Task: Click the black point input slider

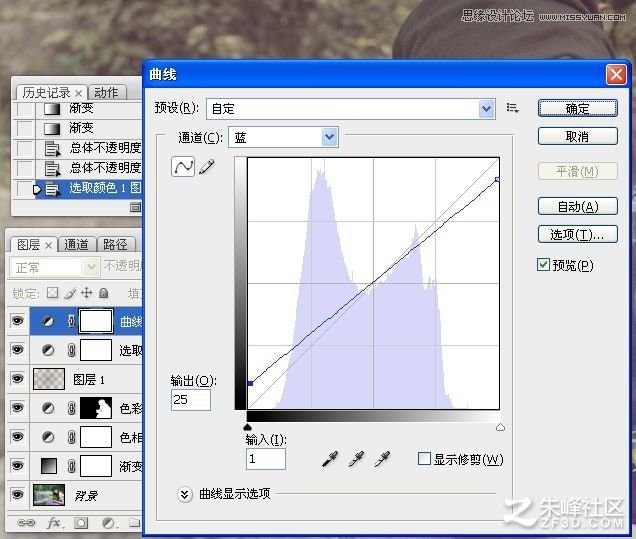Action: point(247,427)
